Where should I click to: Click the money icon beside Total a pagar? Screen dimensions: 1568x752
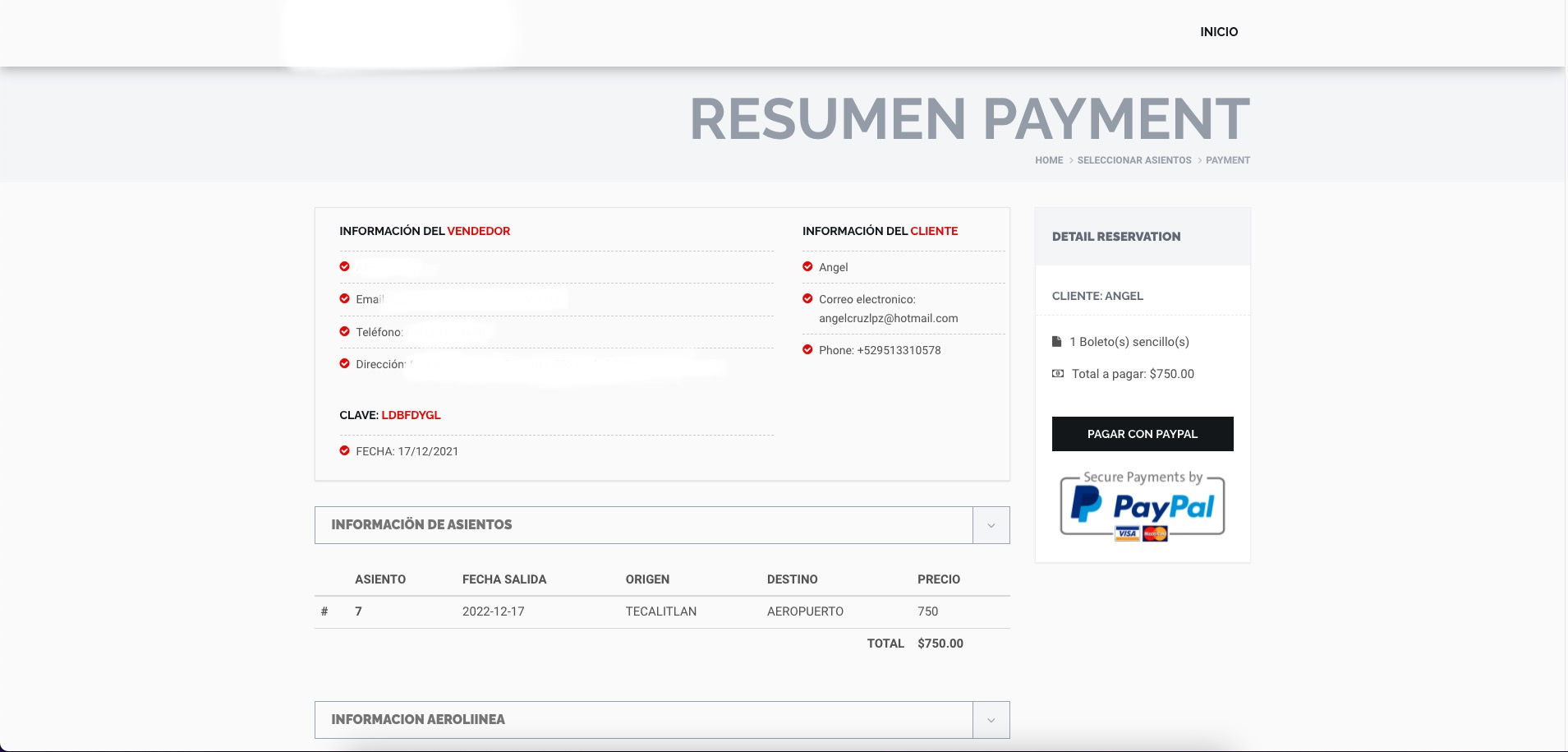tap(1058, 374)
